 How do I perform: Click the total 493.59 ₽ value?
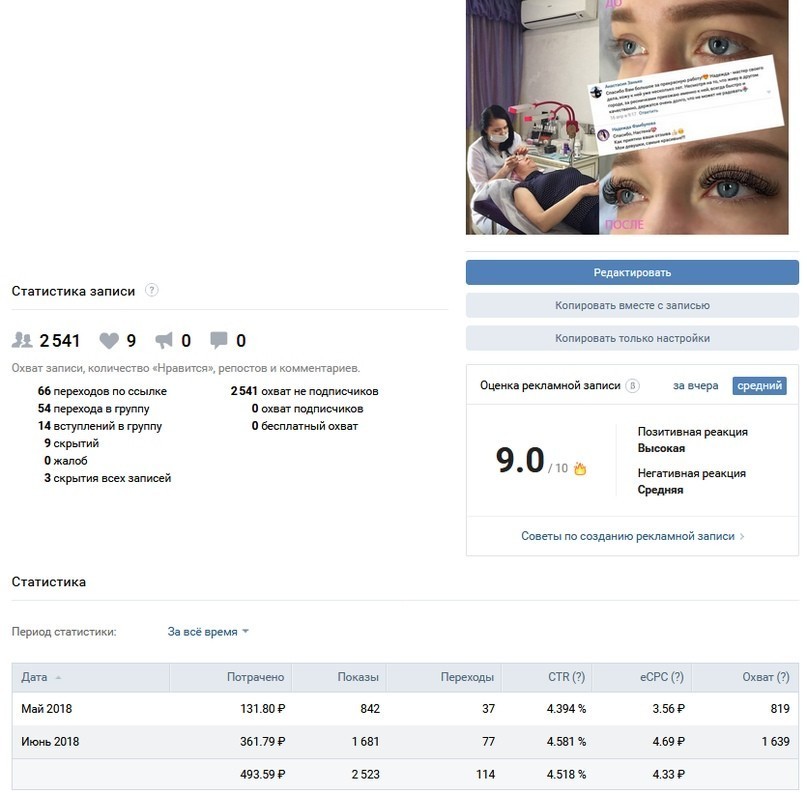point(262,774)
